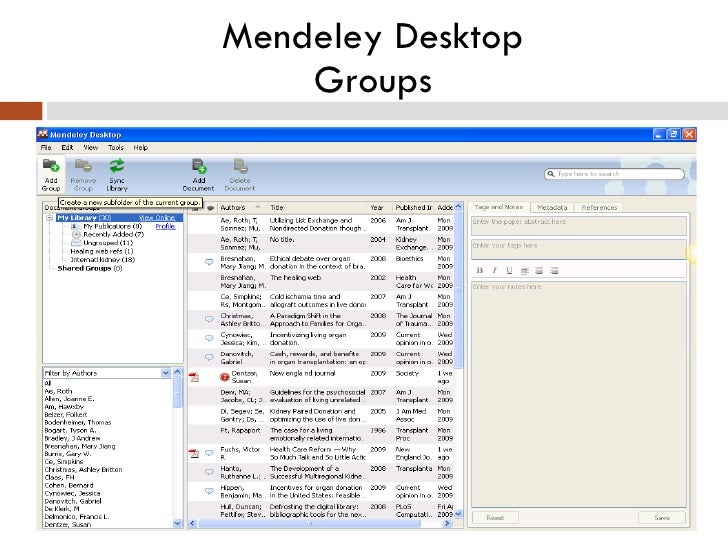Click the magnifier icon in search box
The image size is (728, 546).
(551, 174)
